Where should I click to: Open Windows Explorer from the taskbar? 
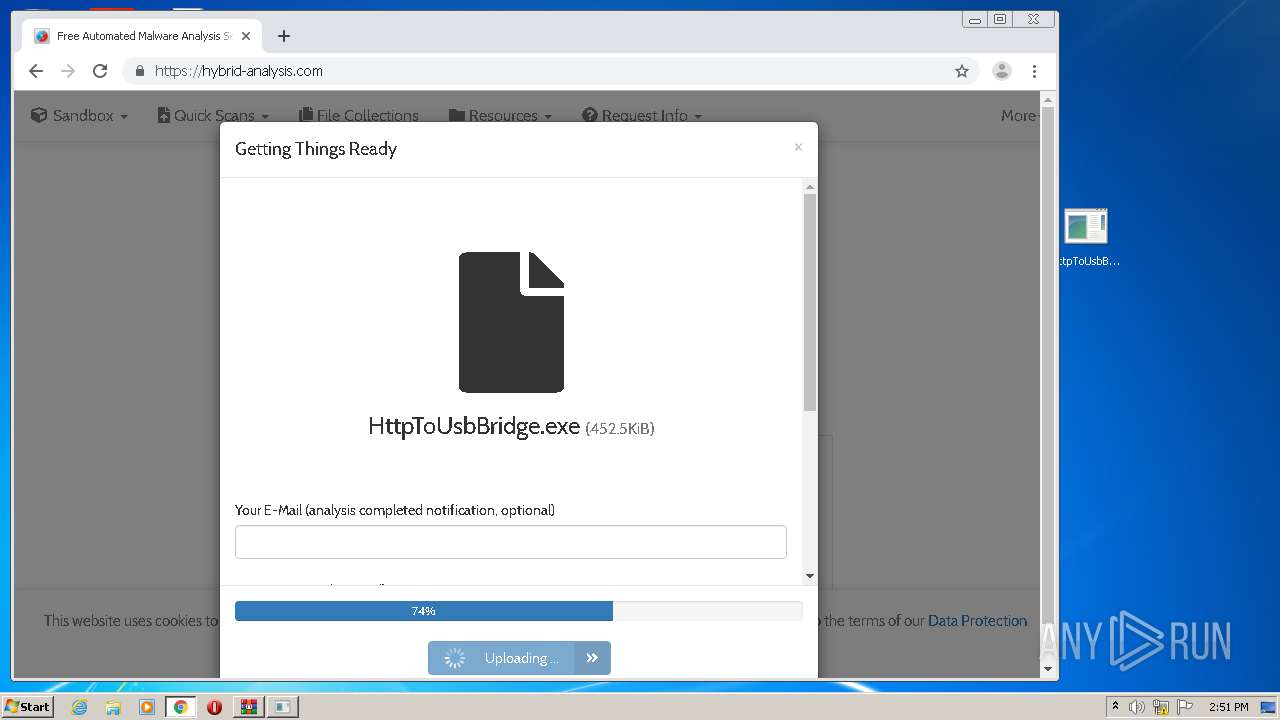(113, 707)
